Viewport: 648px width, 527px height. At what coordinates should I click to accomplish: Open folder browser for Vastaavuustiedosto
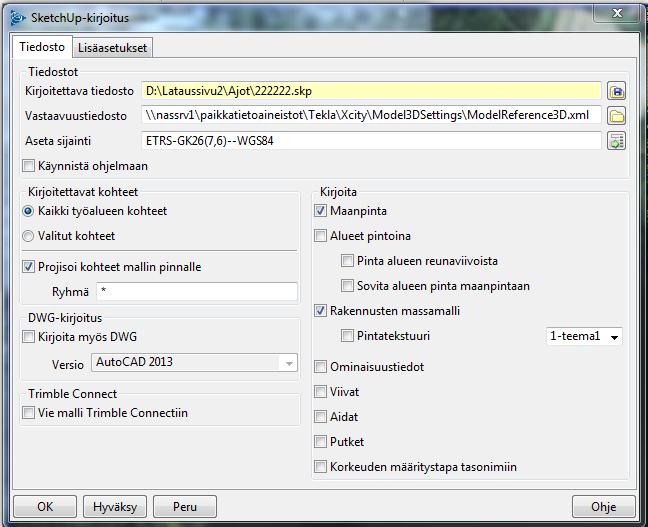point(616,116)
